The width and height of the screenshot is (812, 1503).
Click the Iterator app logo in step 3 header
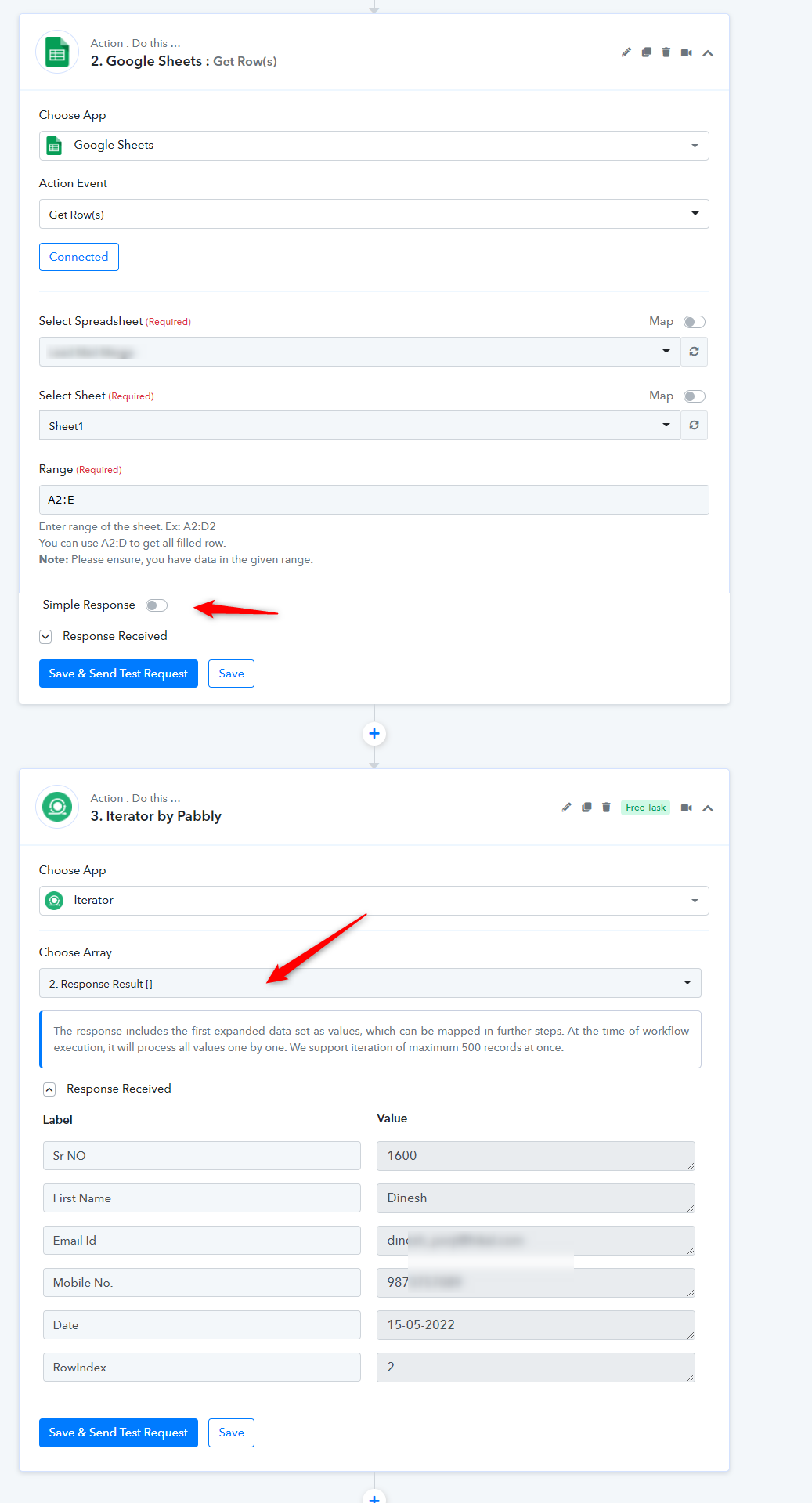tap(57, 807)
